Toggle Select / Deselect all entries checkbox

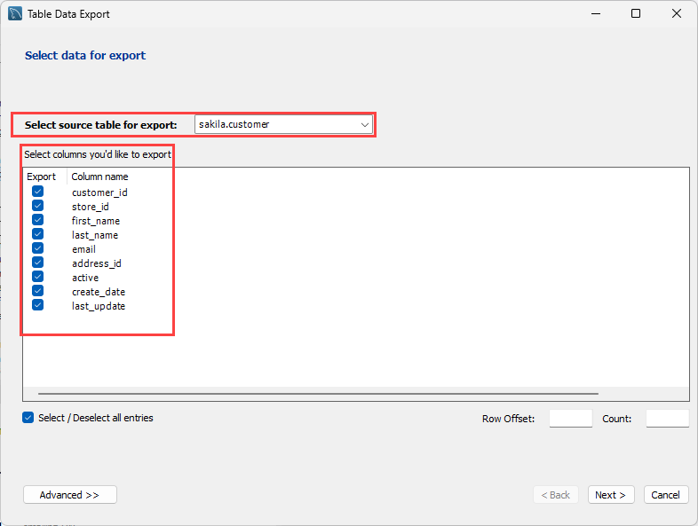point(29,418)
